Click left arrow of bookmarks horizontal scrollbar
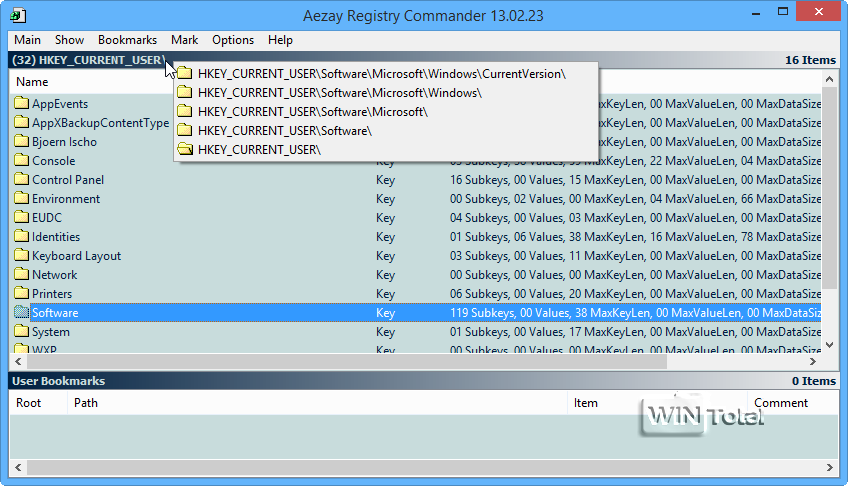 (x=18, y=467)
